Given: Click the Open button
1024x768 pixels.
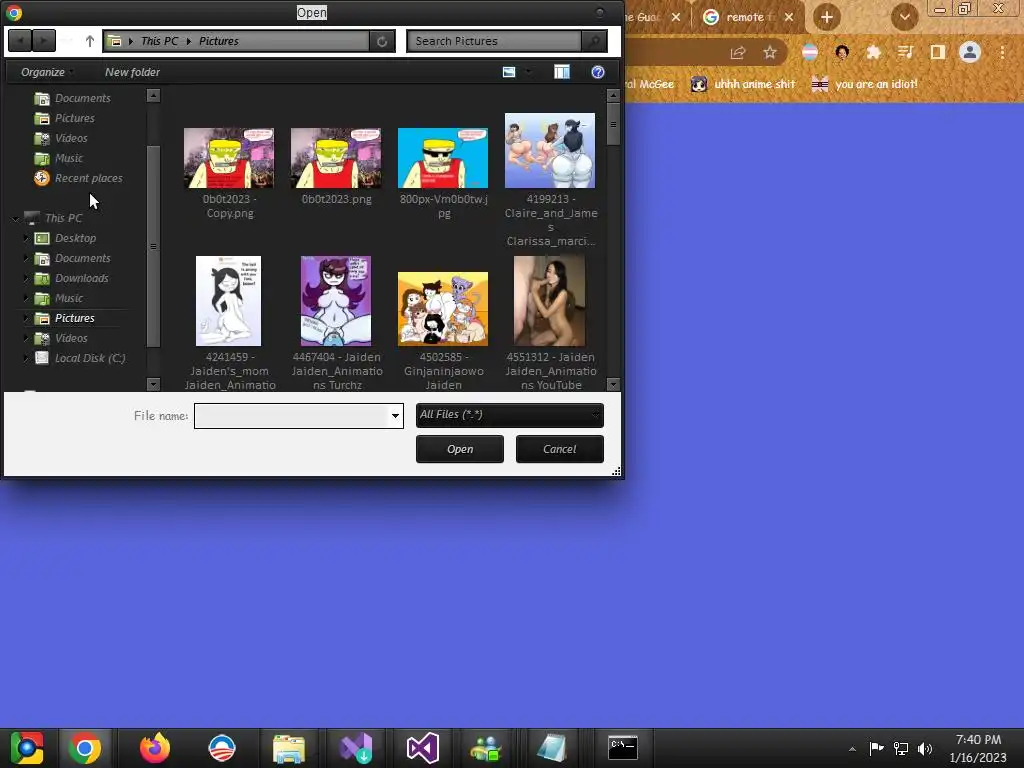Looking at the screenshot, I should click(x=460, y=449).
